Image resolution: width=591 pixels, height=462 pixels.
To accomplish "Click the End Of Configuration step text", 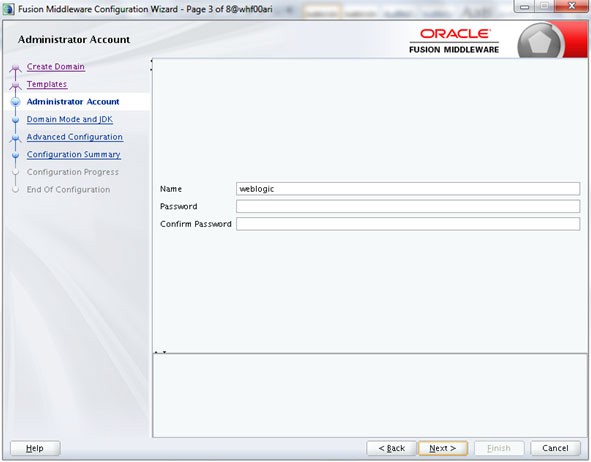I will [69, 190].
